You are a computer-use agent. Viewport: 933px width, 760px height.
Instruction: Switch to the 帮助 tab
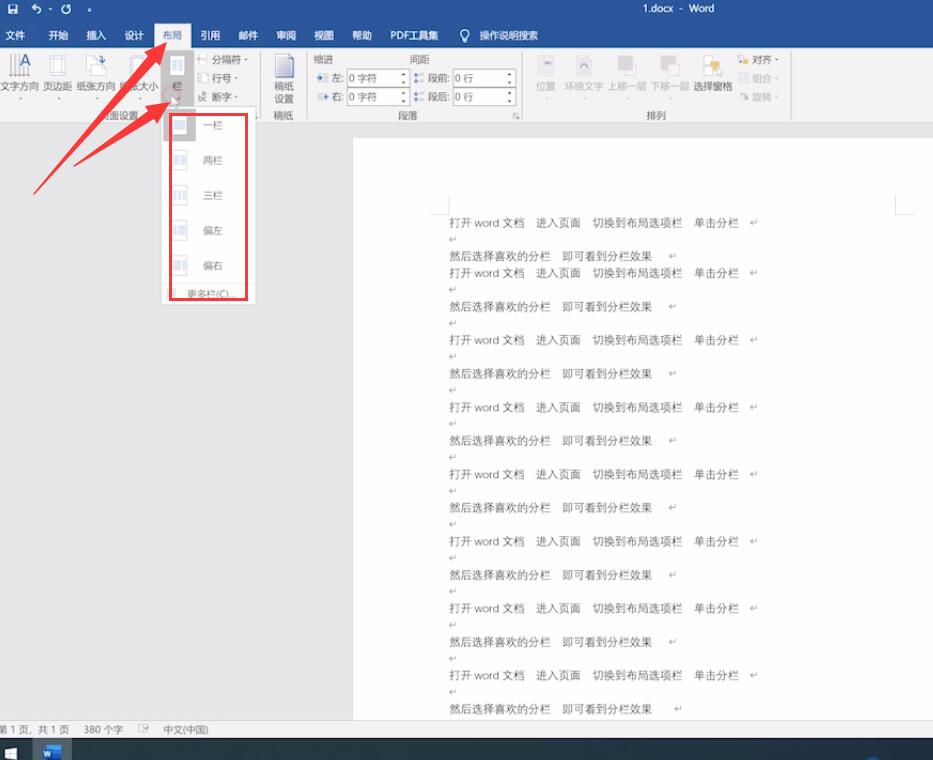pos(362,36)
